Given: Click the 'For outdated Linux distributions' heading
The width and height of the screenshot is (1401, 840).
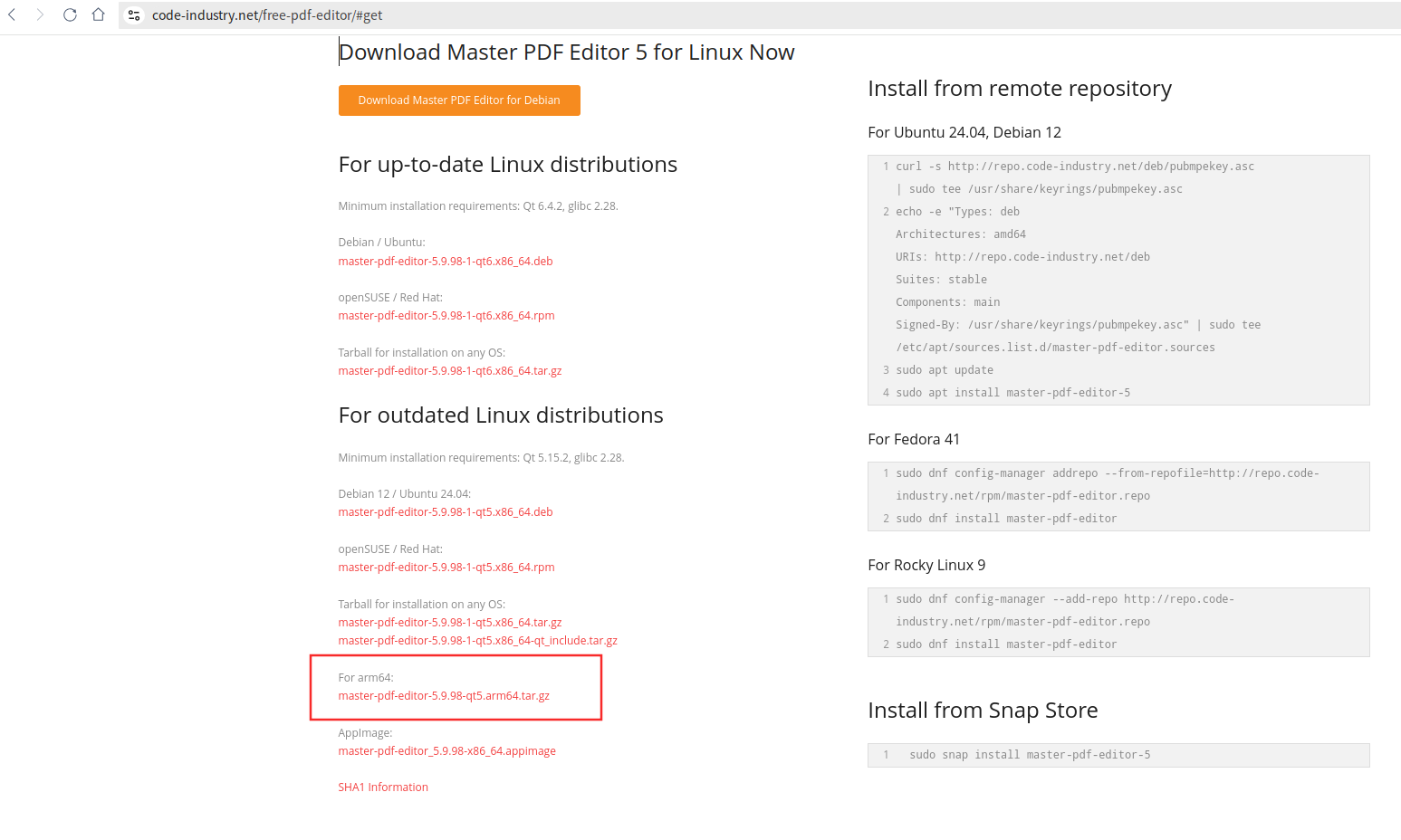Looking at the screenshot, I should (501, 415).
